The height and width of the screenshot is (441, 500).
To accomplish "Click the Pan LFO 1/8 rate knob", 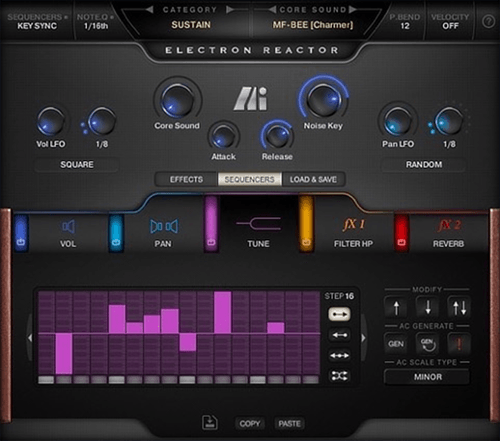I will point(449,121).
